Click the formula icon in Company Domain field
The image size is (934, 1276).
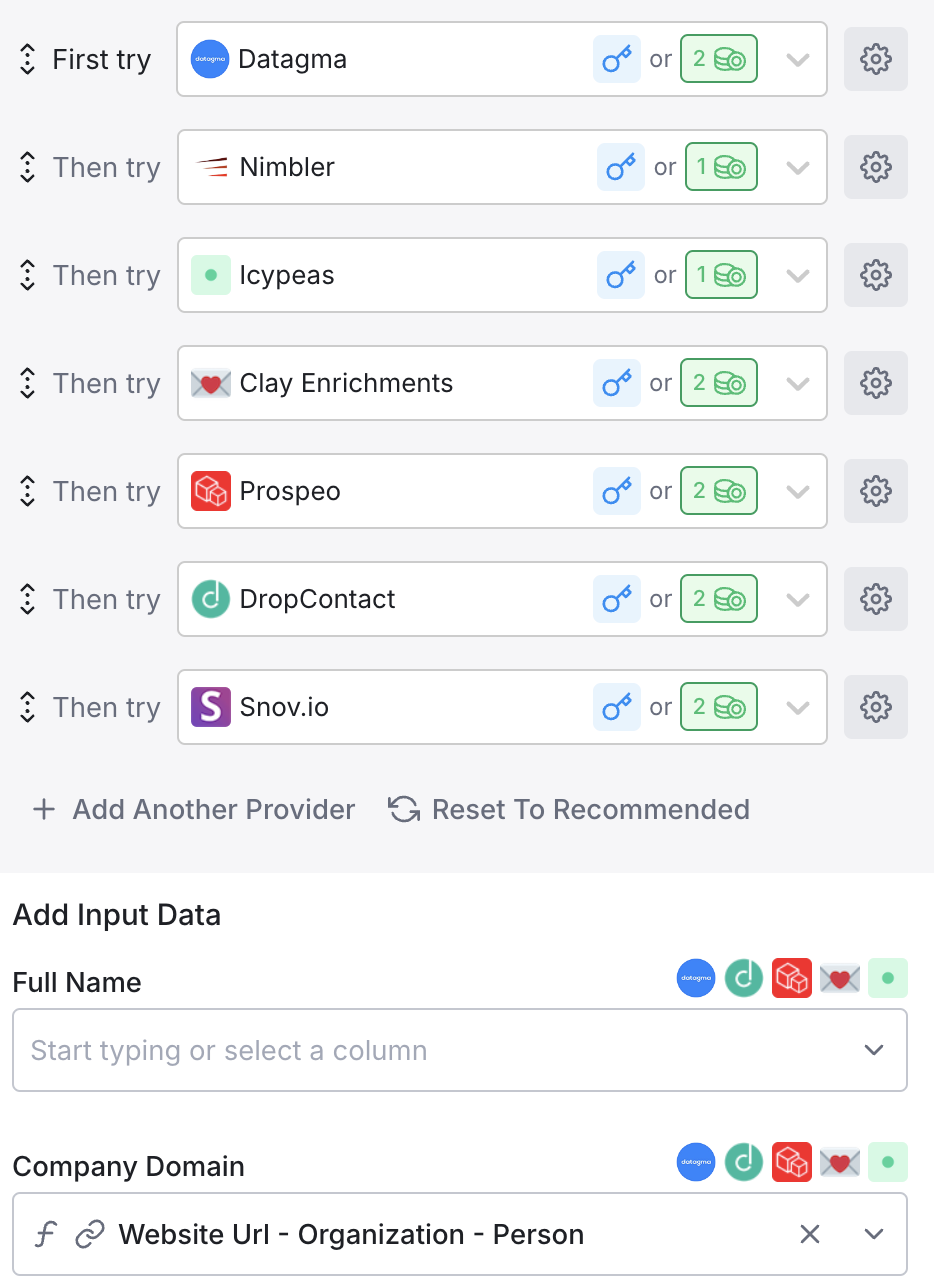[45, 1235]
